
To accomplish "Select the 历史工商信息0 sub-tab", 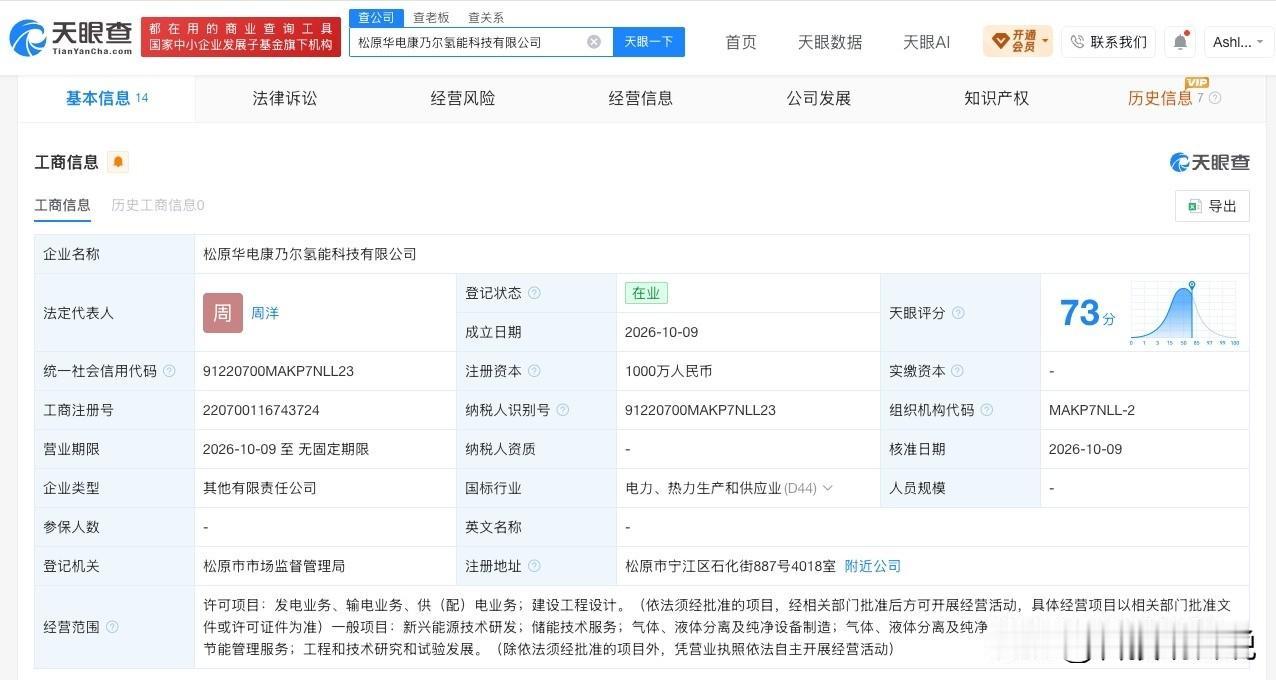I will point(158,205).
